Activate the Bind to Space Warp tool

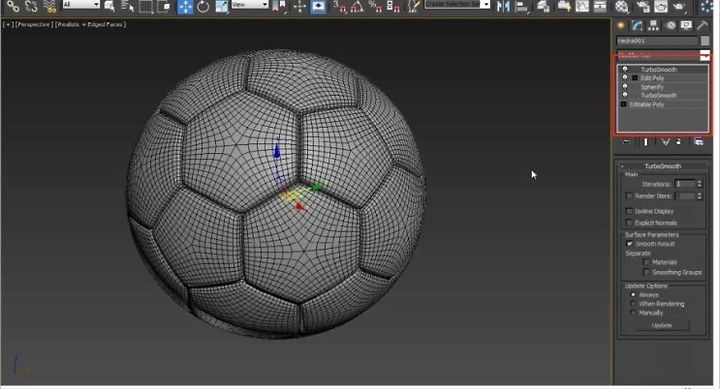point(50,6)
